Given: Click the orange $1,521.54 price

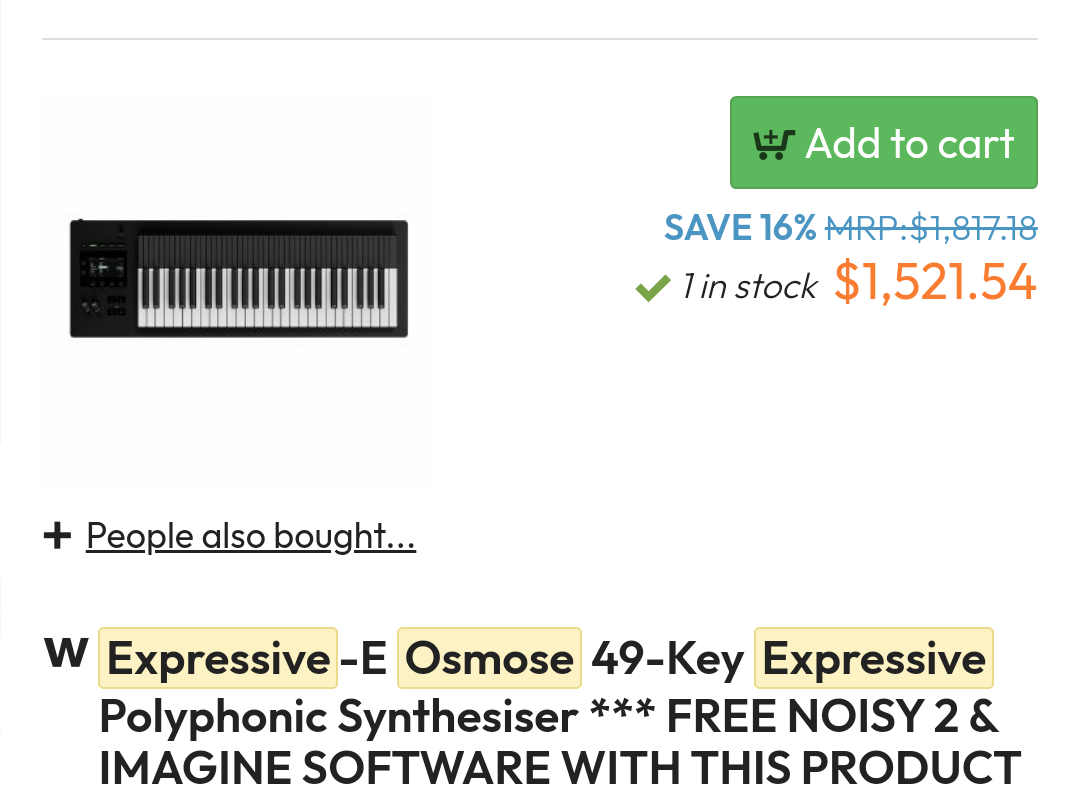Looking at the screenshot, I should coord(935,282).
